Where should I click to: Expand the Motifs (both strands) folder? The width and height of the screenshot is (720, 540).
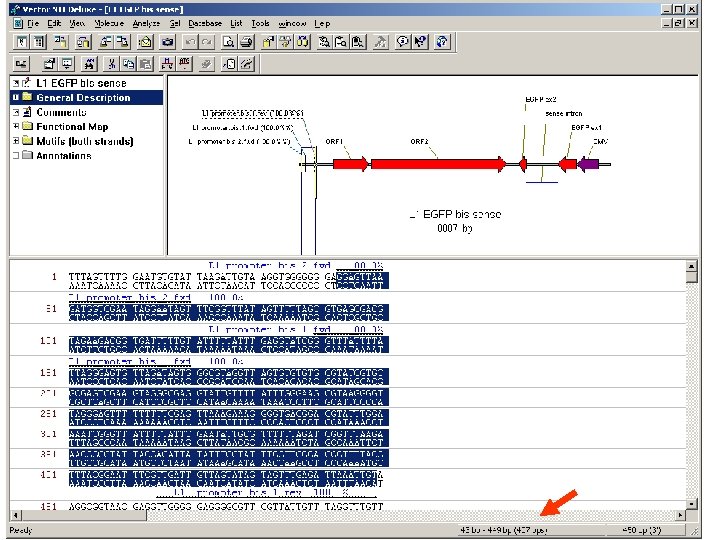point(16,141)
